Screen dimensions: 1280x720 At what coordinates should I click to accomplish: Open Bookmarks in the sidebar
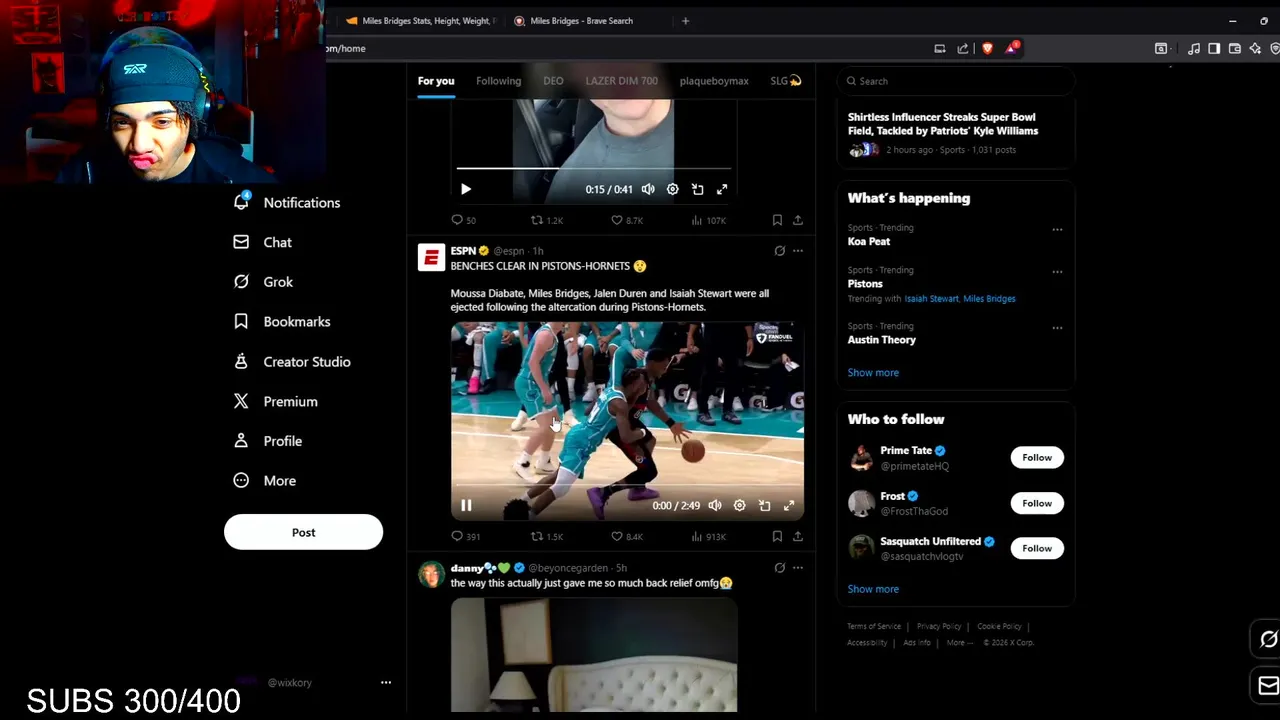point(281,321)
